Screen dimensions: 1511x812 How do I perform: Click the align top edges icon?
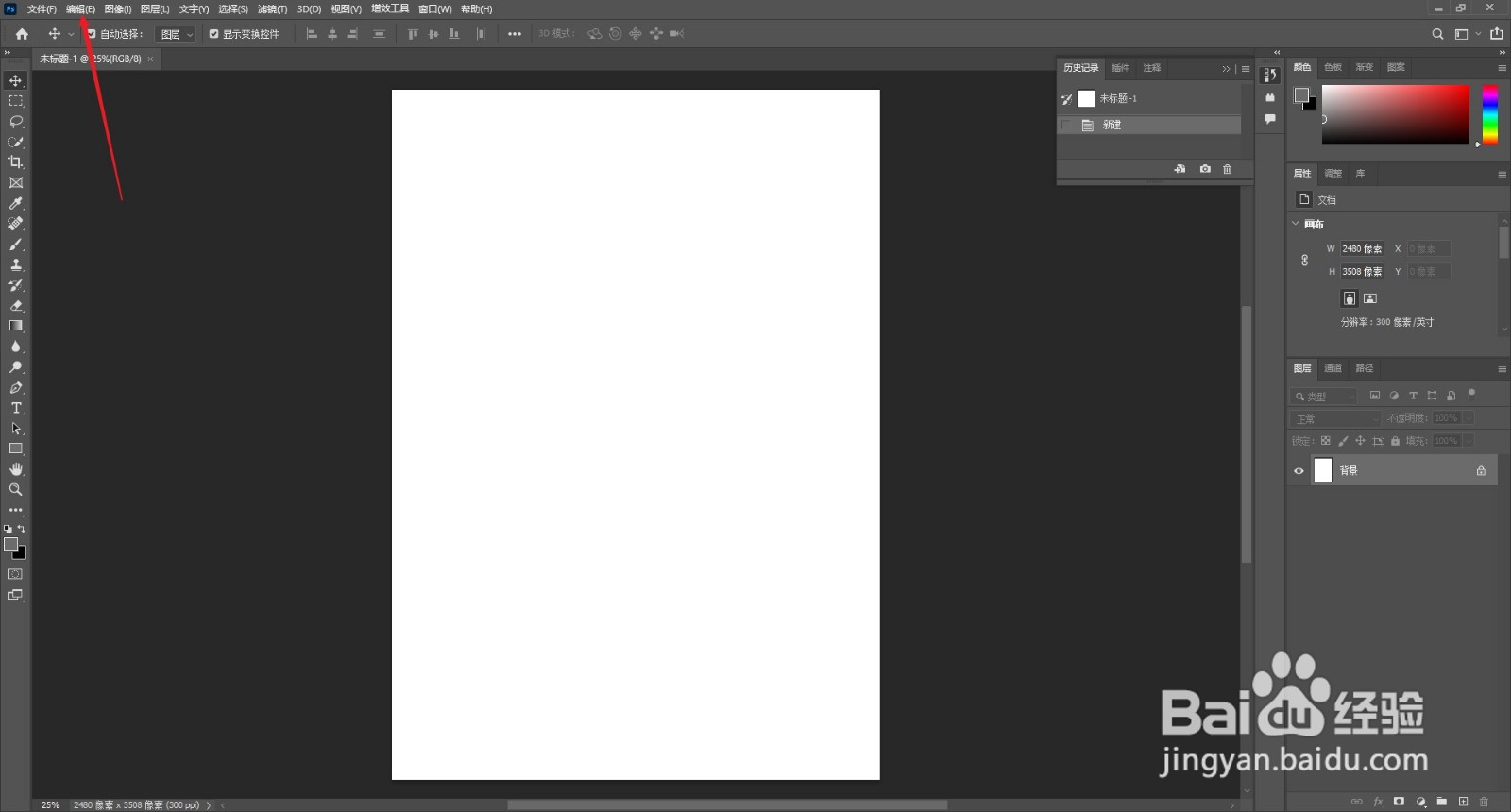413,34
